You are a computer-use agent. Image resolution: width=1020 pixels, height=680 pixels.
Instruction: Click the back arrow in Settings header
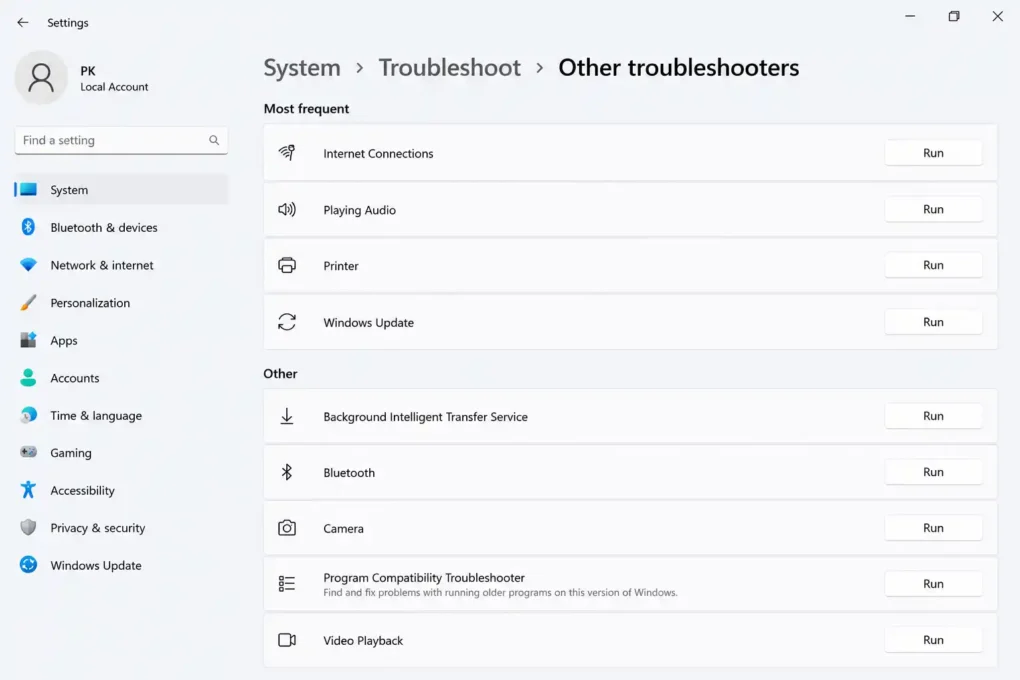[x=23, y=23]
